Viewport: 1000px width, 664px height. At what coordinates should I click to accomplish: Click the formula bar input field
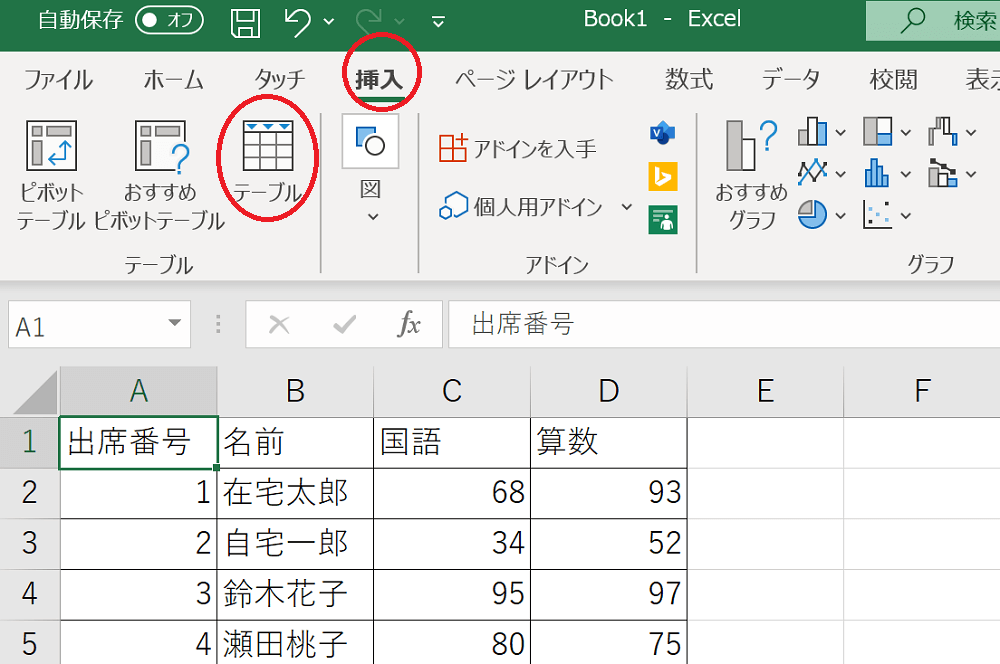point(720,324)
